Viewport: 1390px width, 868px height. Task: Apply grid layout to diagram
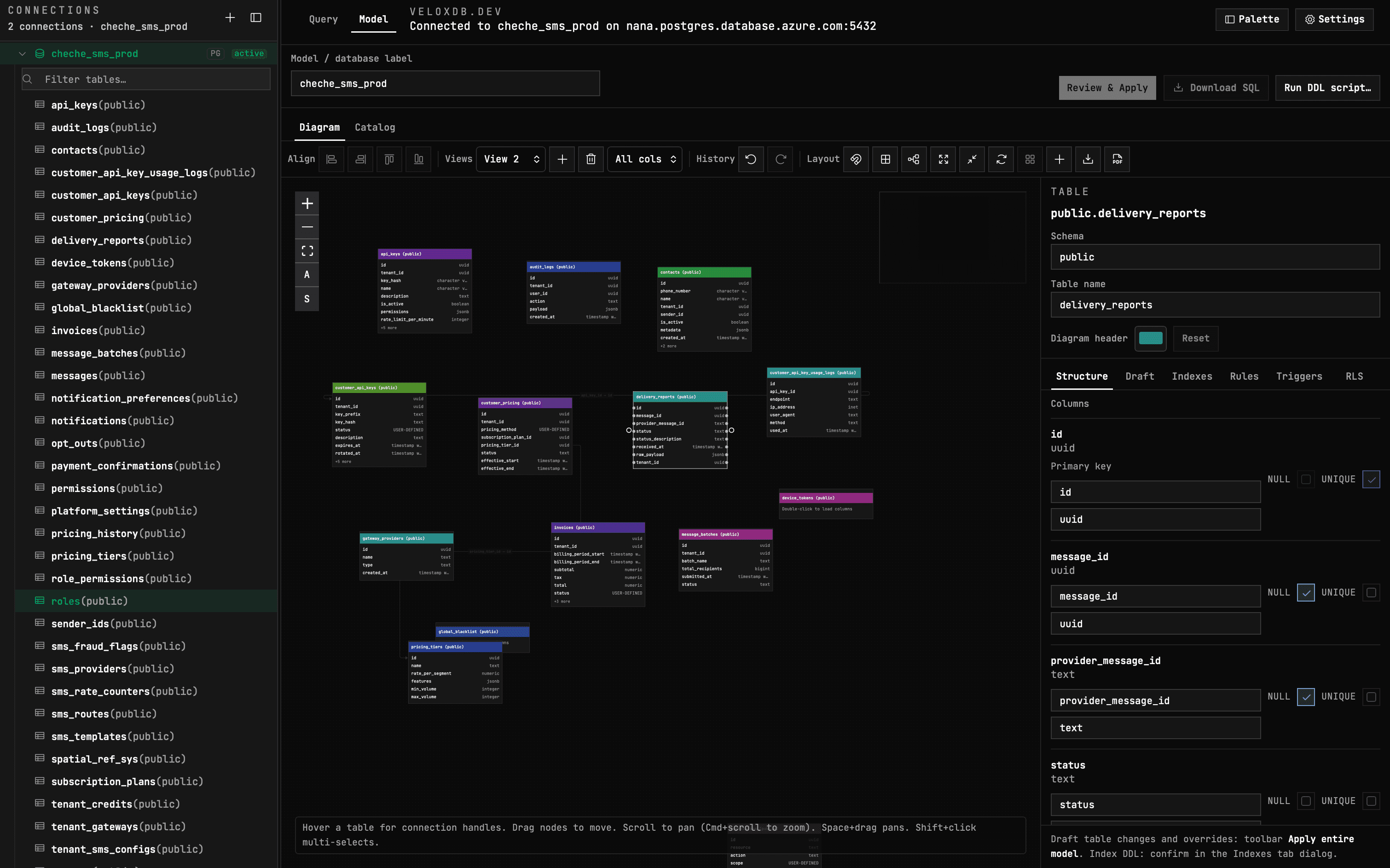[886, 159]
